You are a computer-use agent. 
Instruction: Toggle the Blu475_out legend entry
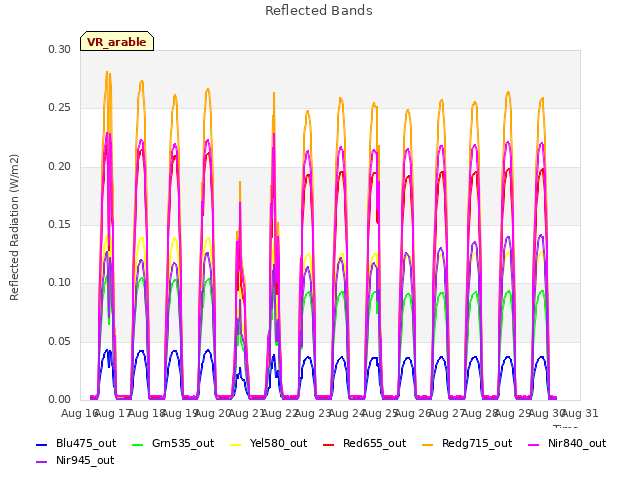pos(76,444)
